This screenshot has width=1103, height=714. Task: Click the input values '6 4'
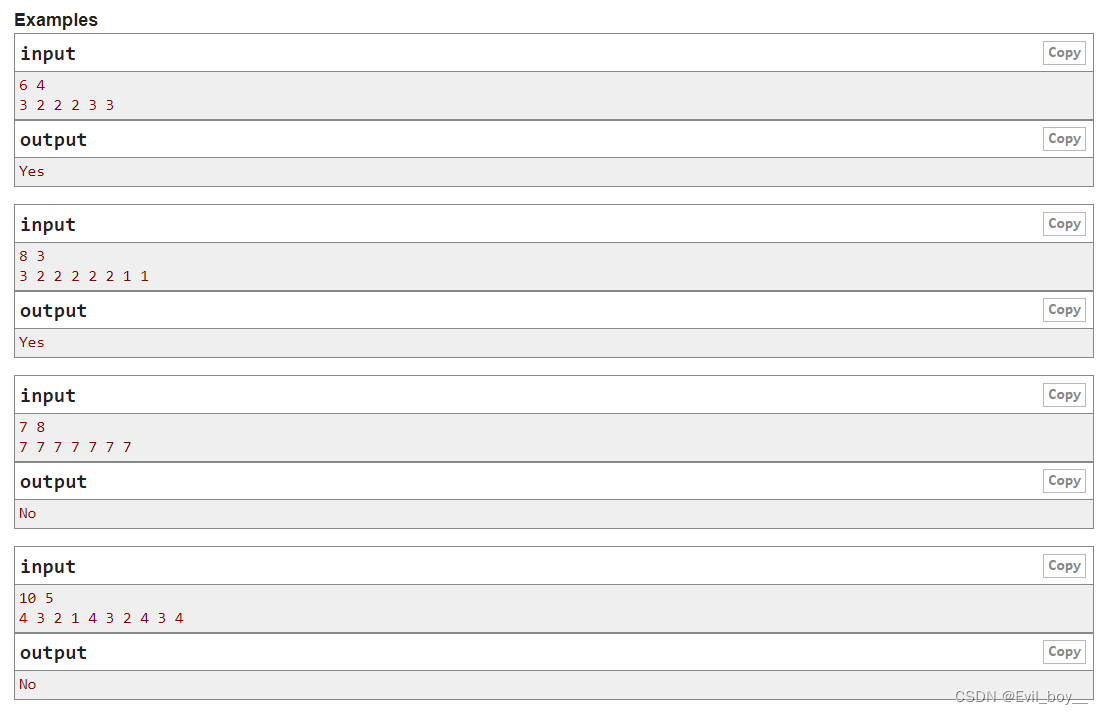pos(30,85)
